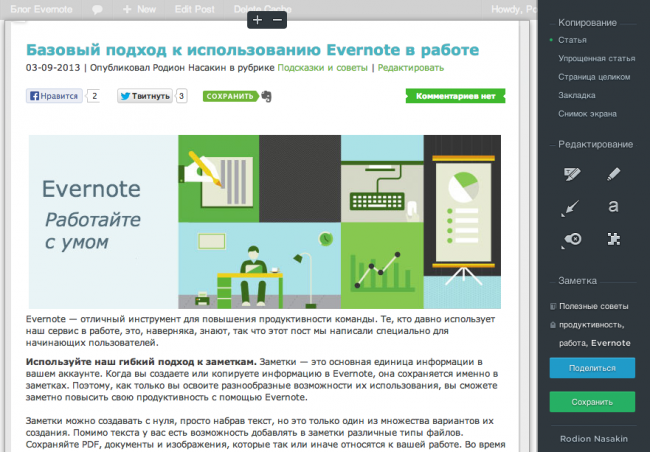The width and height of the screenshot is (650, 452).
Task: Click the blue Поделиться button
Action: (x=592, y=368)
